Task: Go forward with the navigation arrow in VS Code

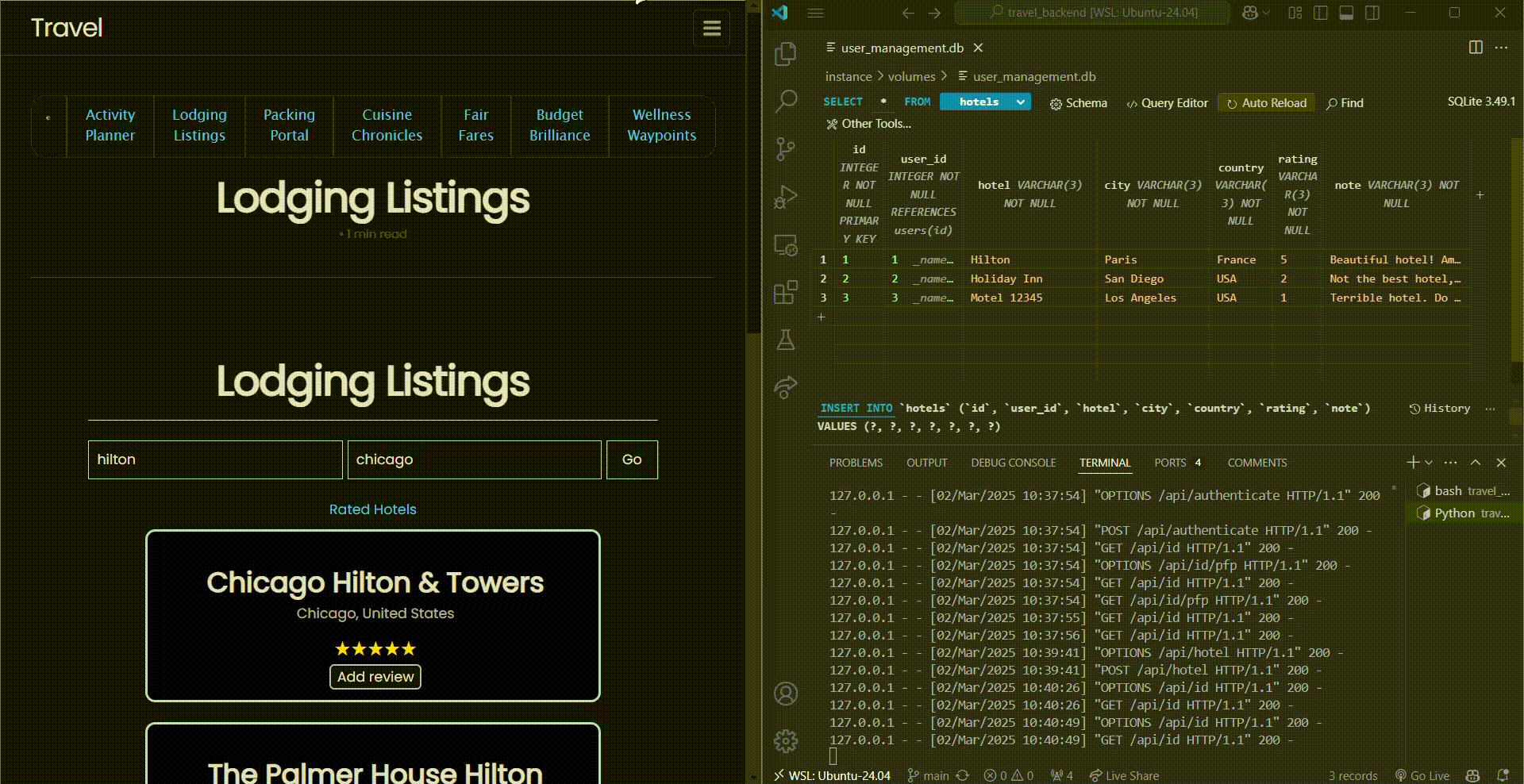Action: point(934,13)
